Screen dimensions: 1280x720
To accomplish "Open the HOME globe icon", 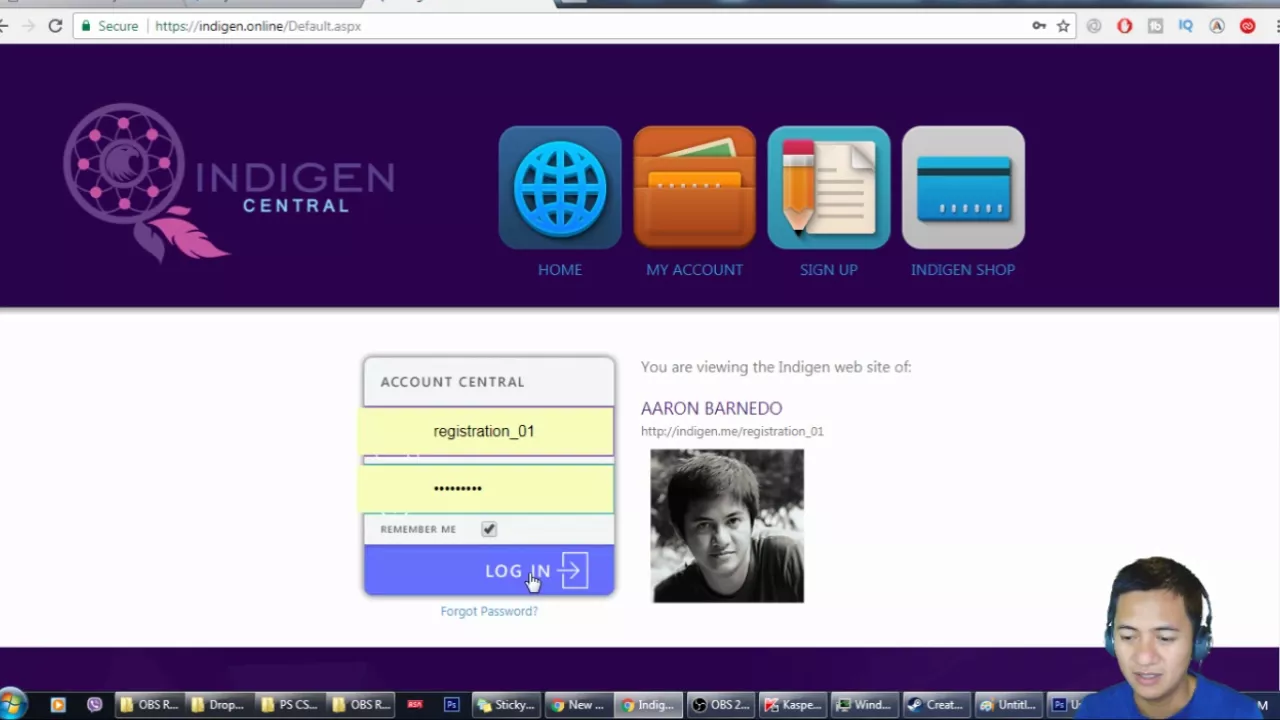I will [560, 187].
